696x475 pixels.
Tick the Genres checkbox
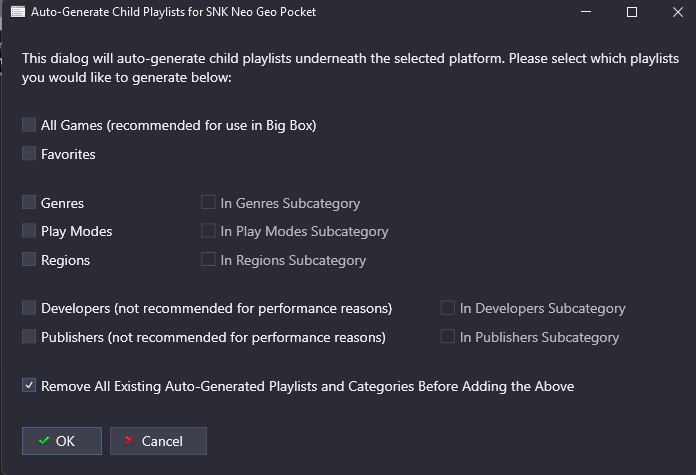point(29,202)
